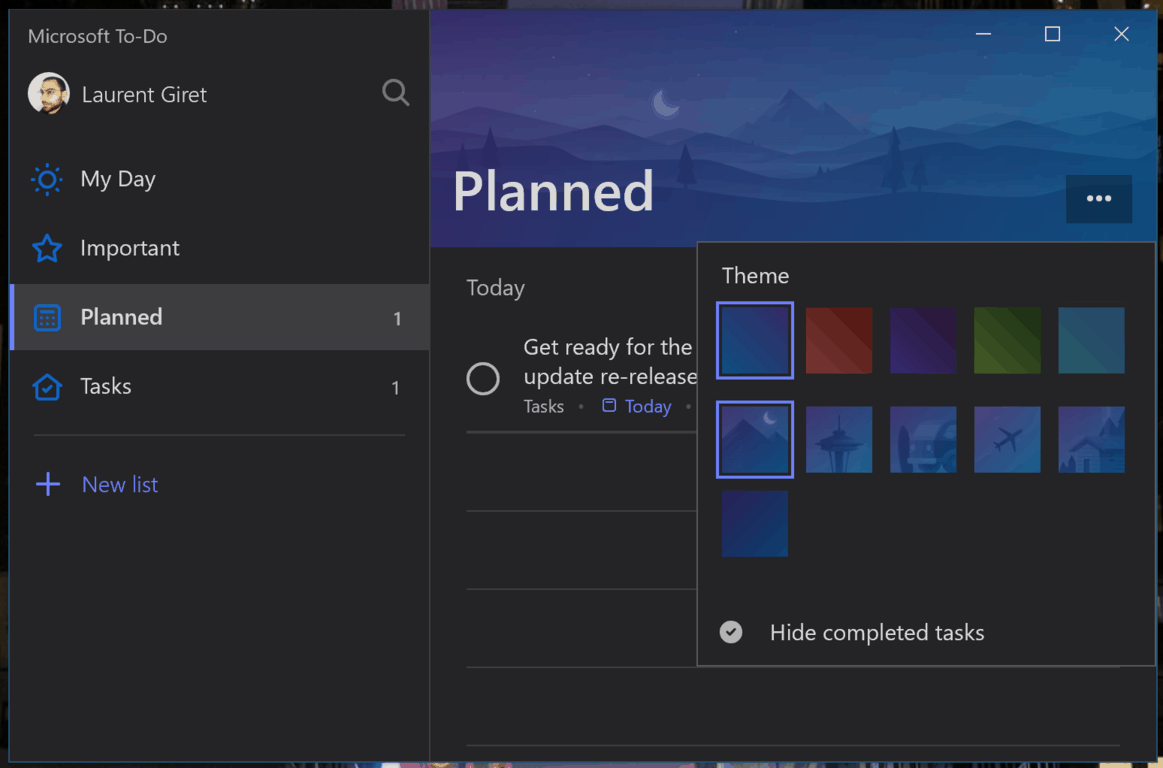The height and width of the screenshot is (768, 1163).
Task: Mark the 'Get ready for the' task complete
Action: coord(483,378)
